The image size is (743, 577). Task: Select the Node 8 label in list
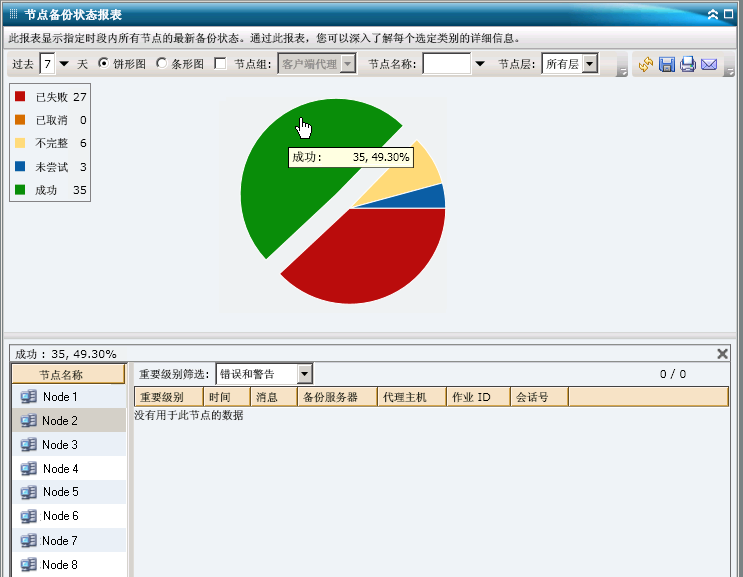tap(60, 565)
